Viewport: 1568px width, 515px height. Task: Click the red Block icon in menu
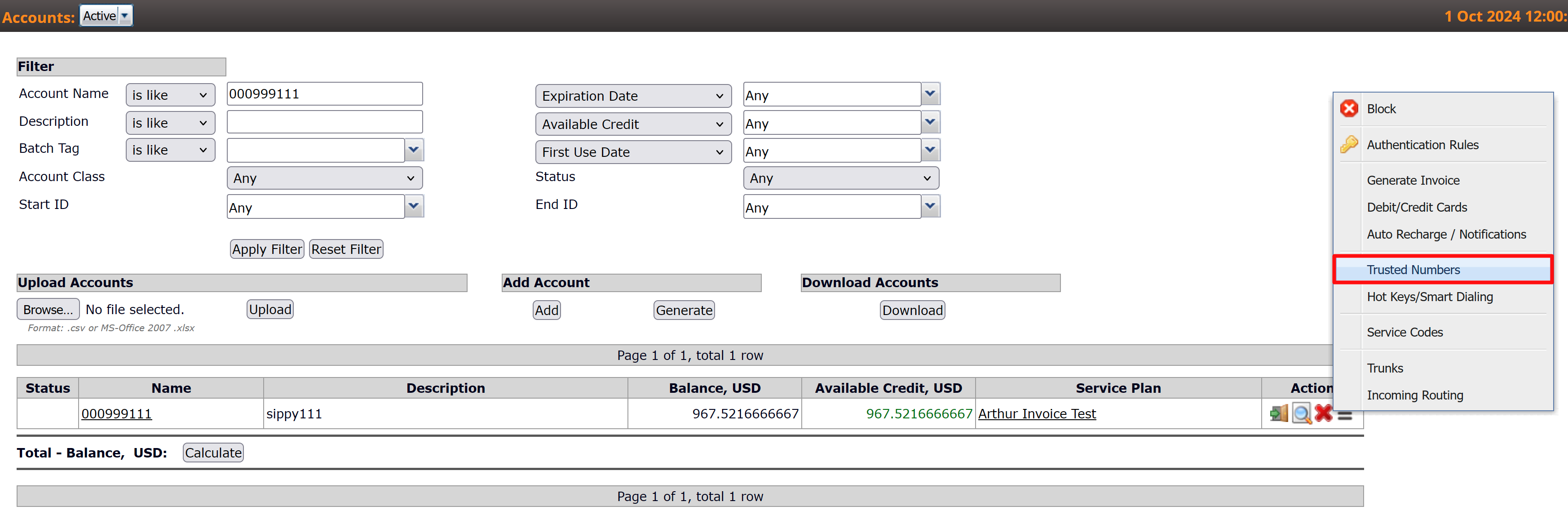click(x=1349, y=108)
